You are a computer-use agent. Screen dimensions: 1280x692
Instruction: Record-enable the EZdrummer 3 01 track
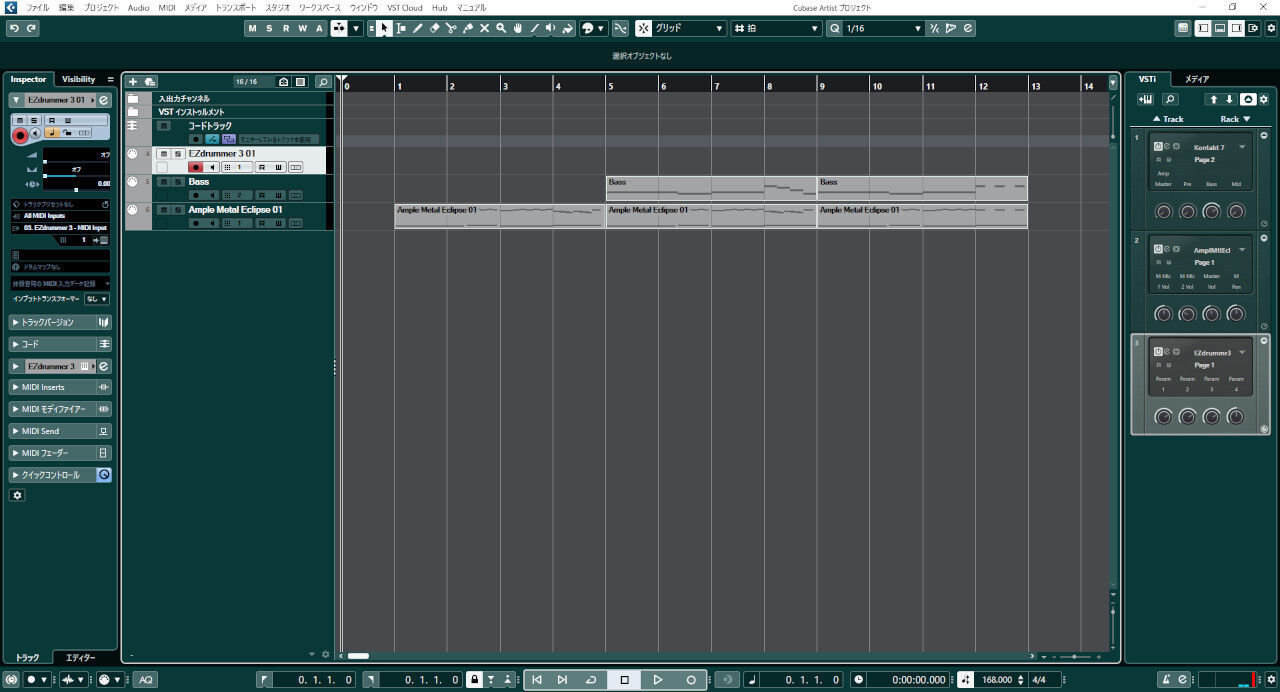pos(196,167)
